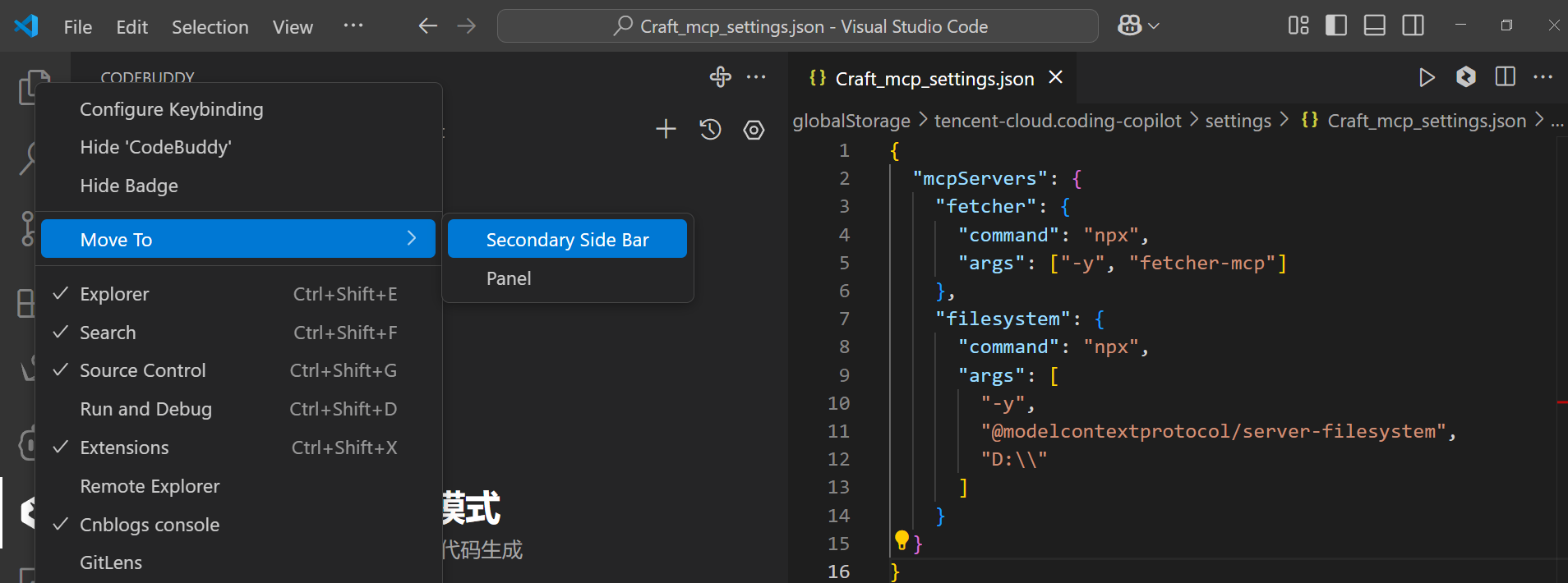The width and height of the screenshot is (1568, 583).
Task: Toggle the bottom panel layout icon
Action: click(x=1375, y=25)
